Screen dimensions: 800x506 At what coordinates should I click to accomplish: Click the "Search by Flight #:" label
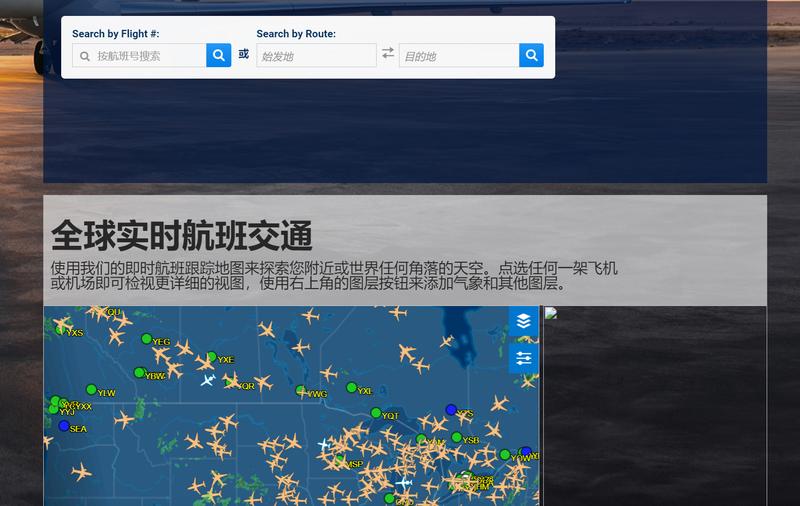(116, 34)
